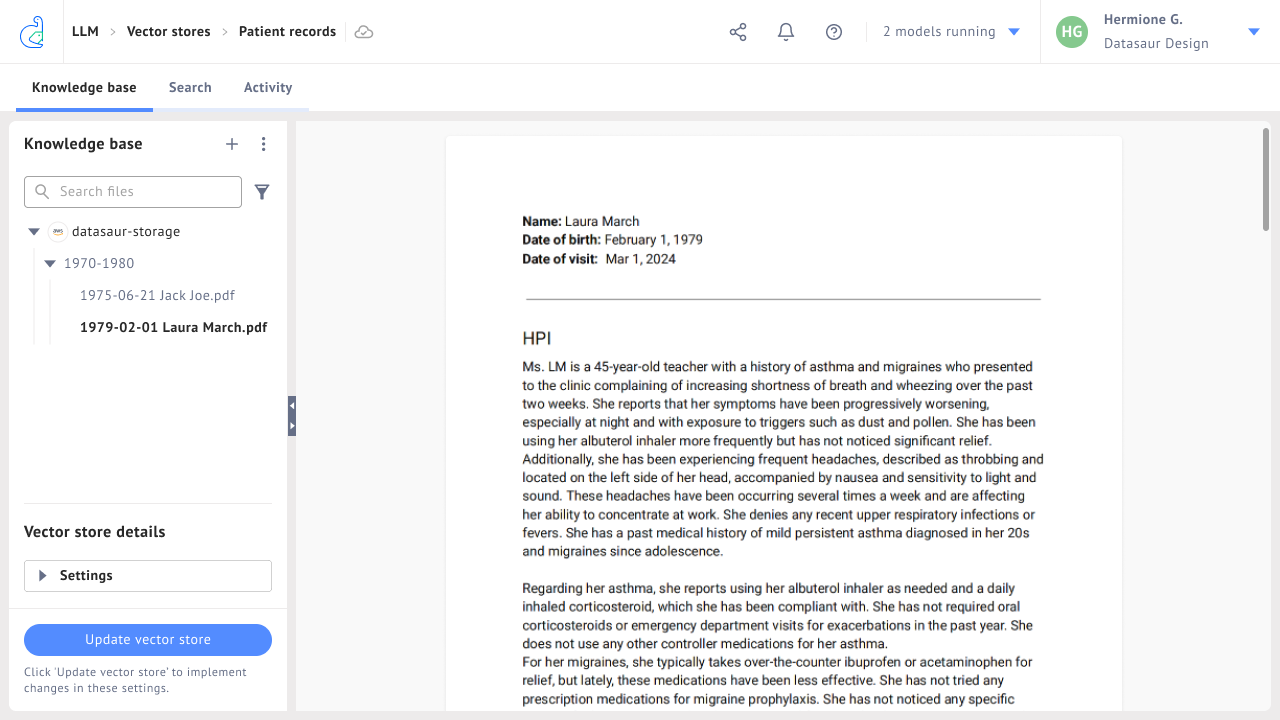Open the help question mark icon
The width and height of the screenshot is (1280, 720).
pos(834,32)
